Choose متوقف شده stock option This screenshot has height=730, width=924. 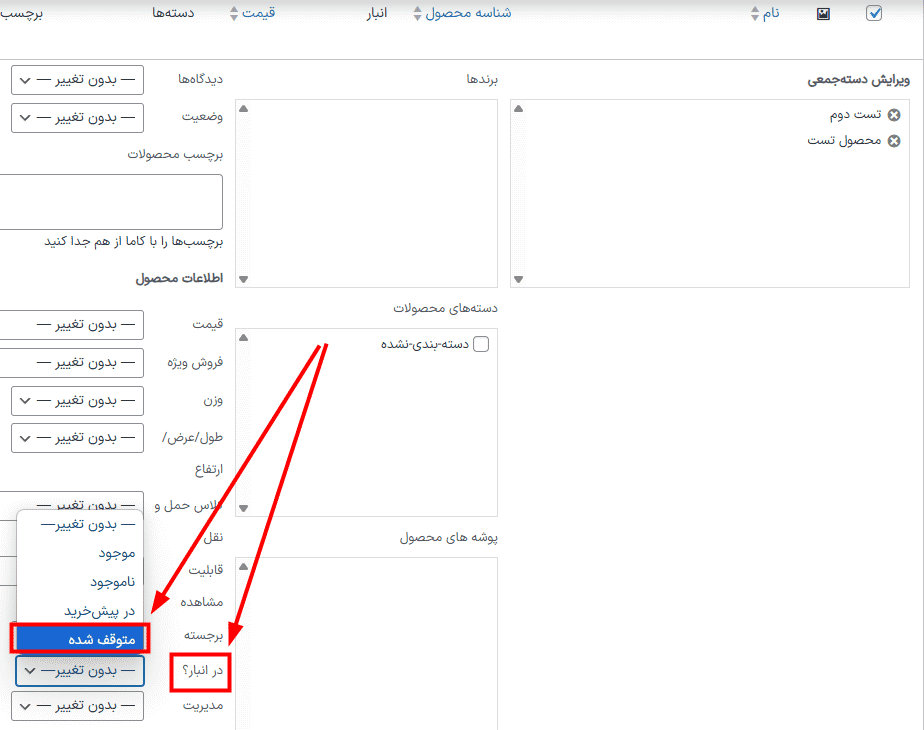click(80, 639)
